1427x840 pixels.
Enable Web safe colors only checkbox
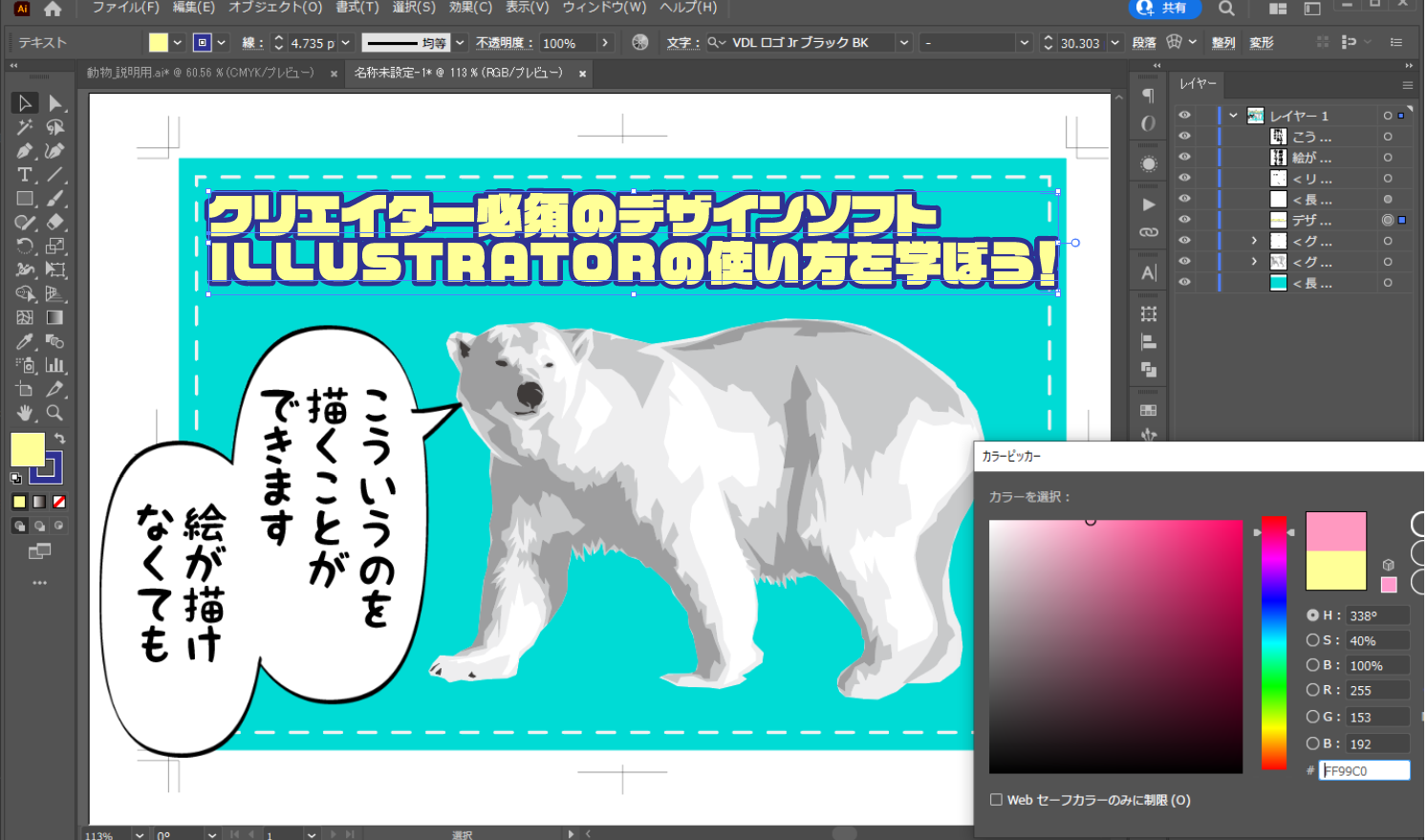pyautogui.click(x=996, y=800)
